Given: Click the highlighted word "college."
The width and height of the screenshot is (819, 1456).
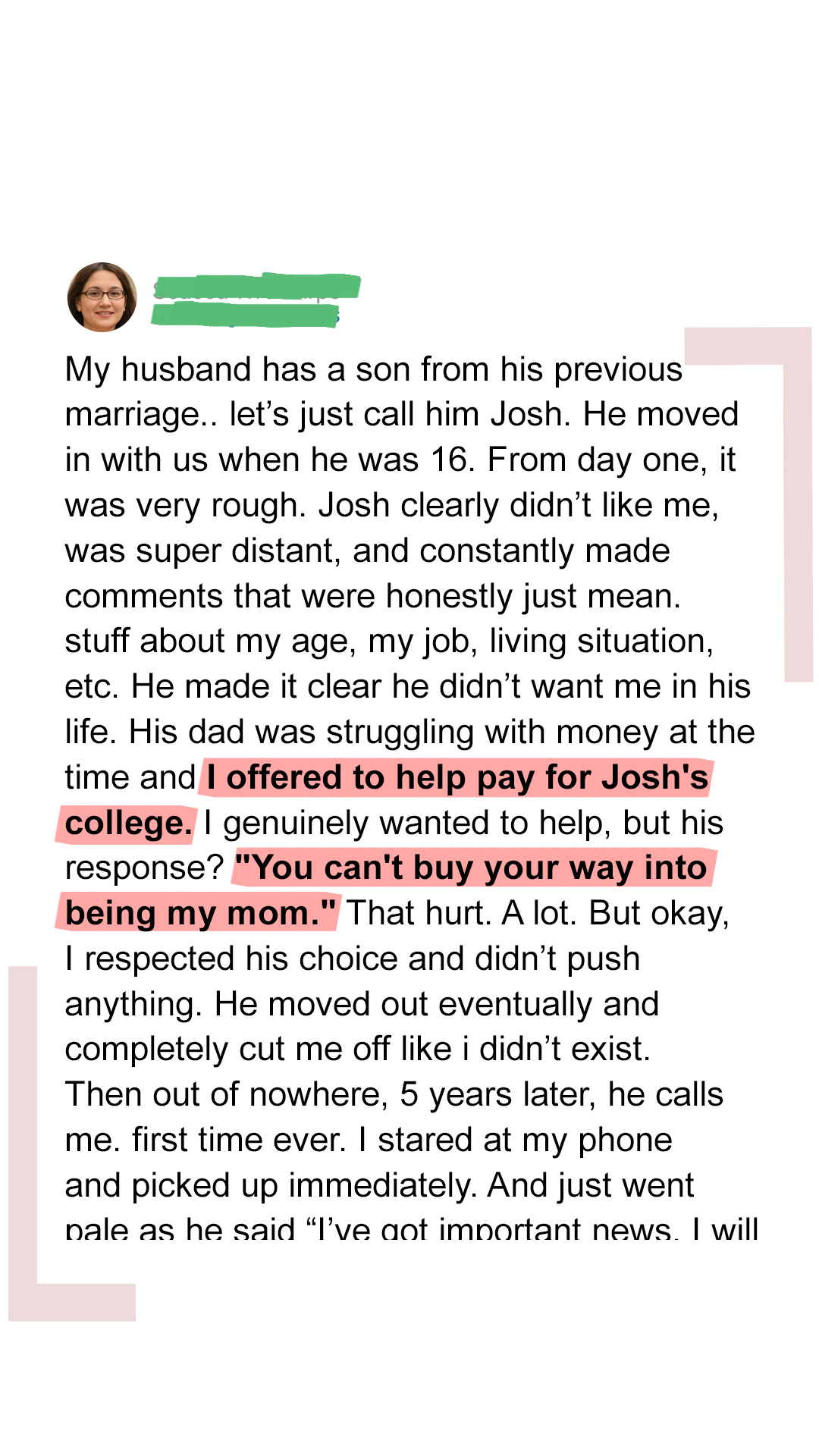Looking at the screenshot, I should click(x=127, y=824).
